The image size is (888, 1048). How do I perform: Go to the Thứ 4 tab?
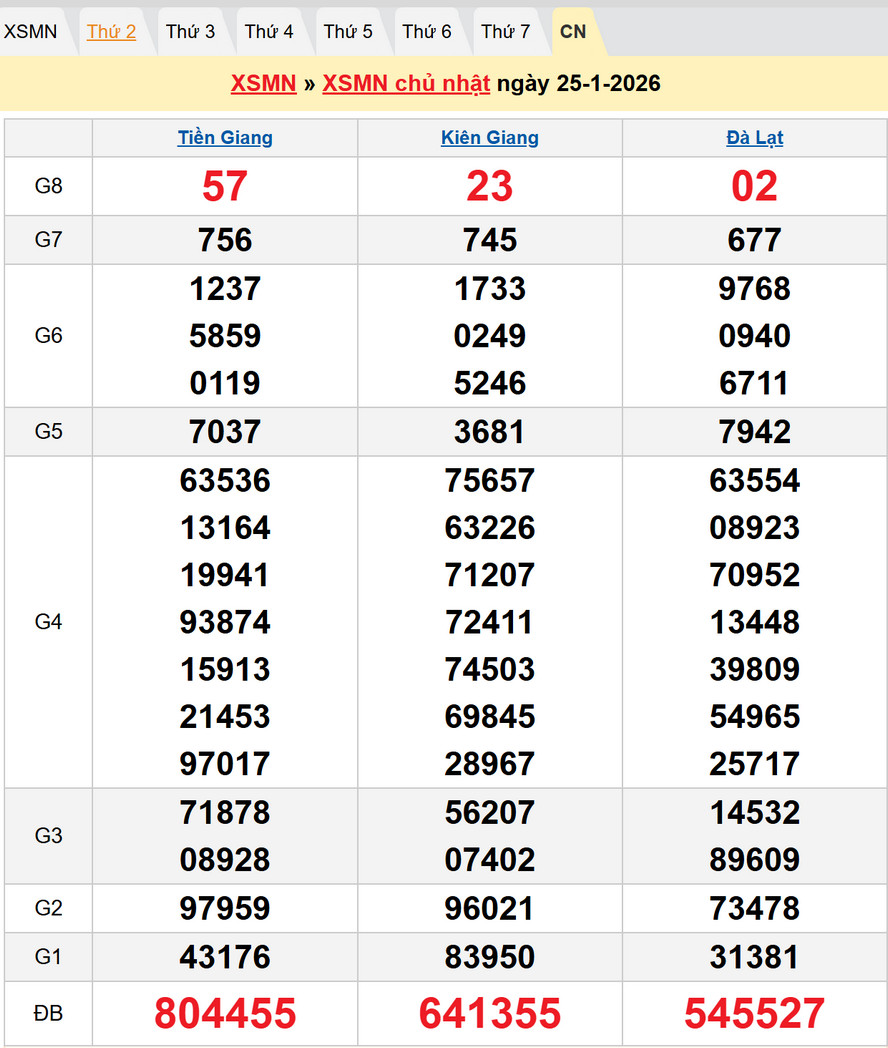pos(269,32)
